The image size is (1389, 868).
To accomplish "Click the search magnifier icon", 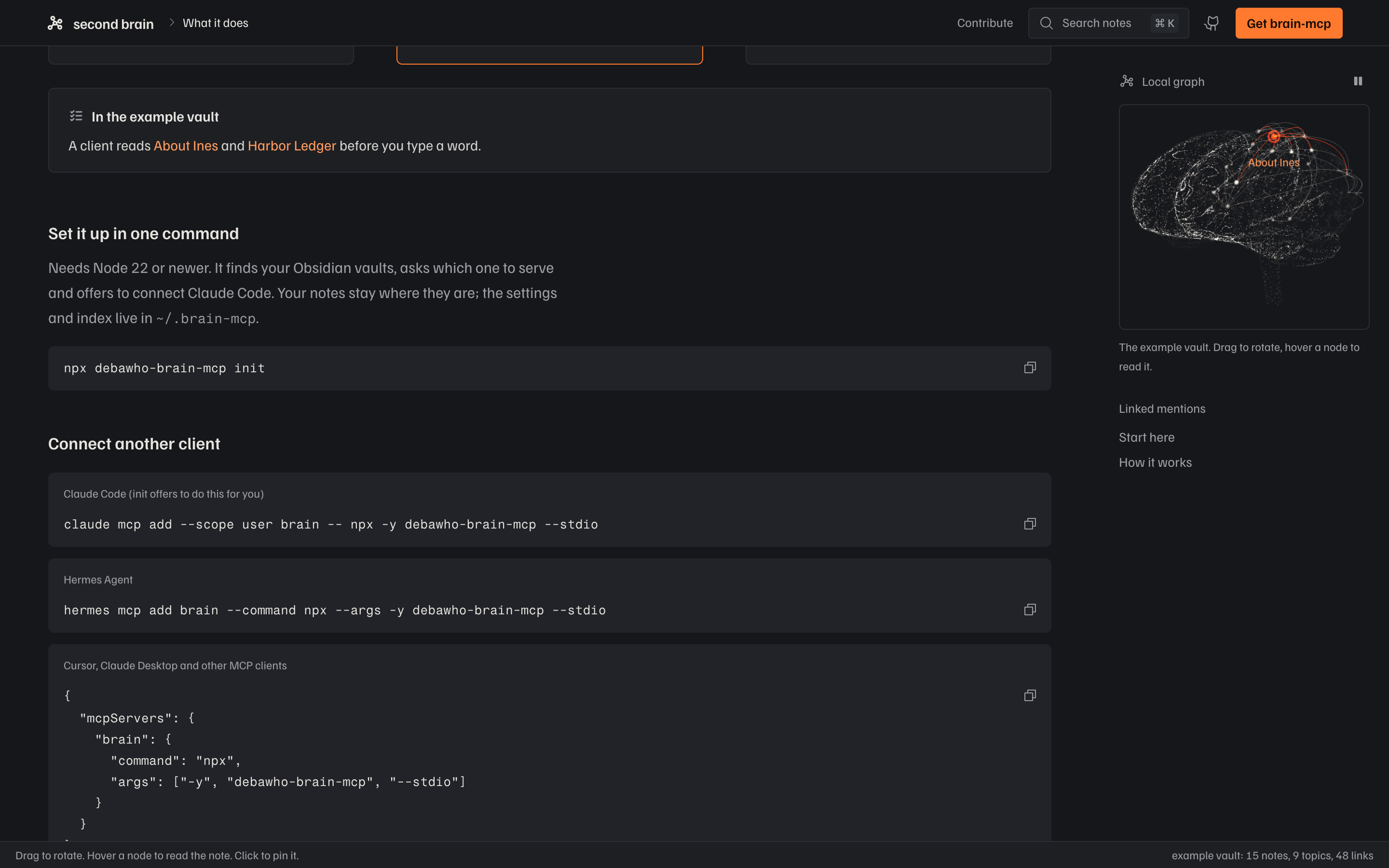I will click(1047, 23).
